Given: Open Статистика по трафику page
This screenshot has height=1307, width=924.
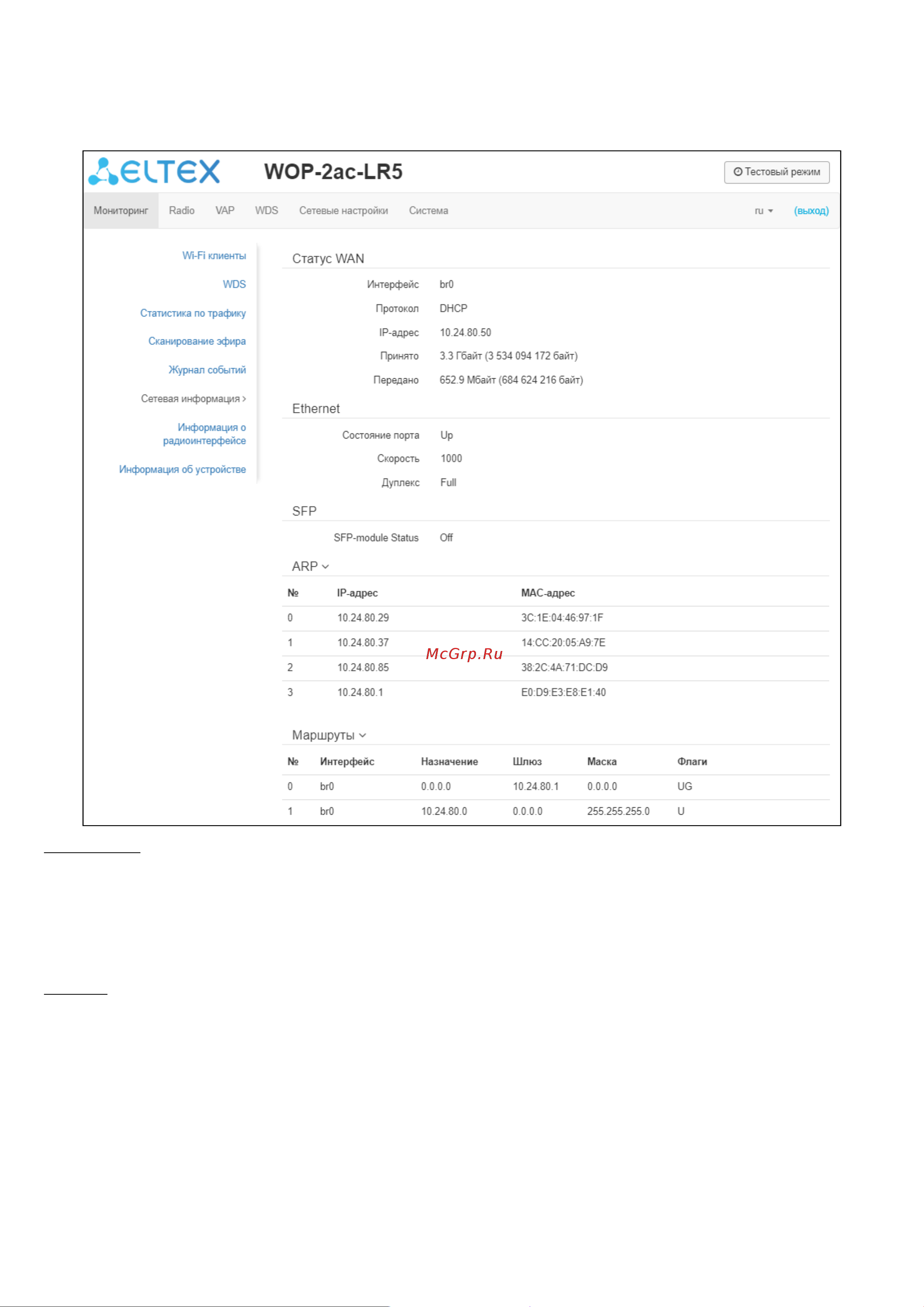Looking at the screenshot, I should (x=193, y=313).
